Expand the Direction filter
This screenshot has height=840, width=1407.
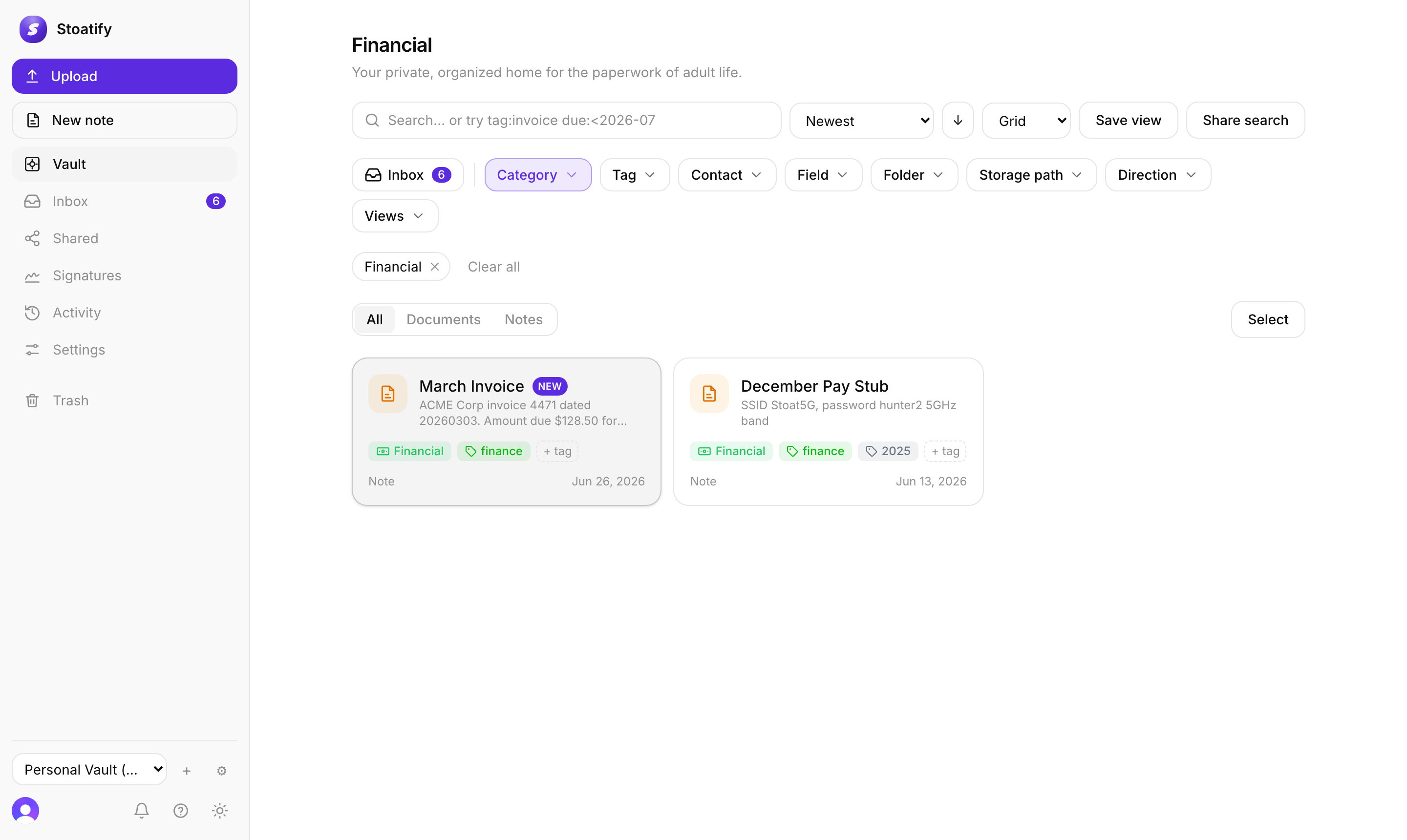pos(1158,175)
